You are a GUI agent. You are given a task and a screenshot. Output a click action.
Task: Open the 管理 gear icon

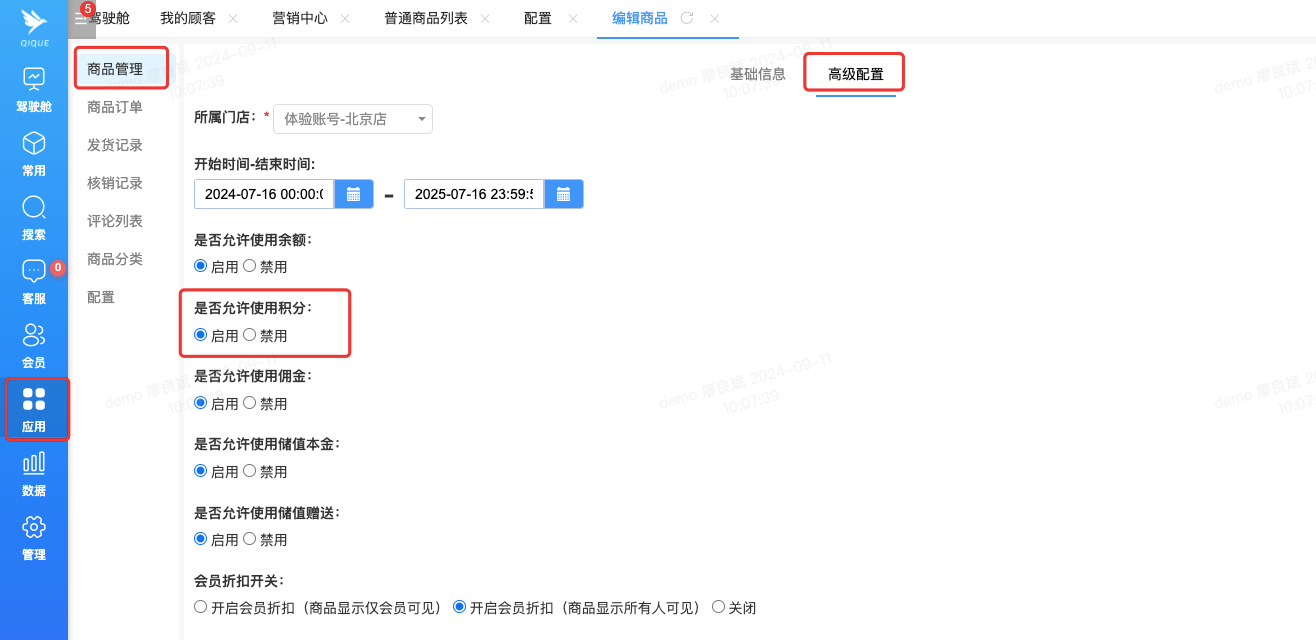point(34,536)
